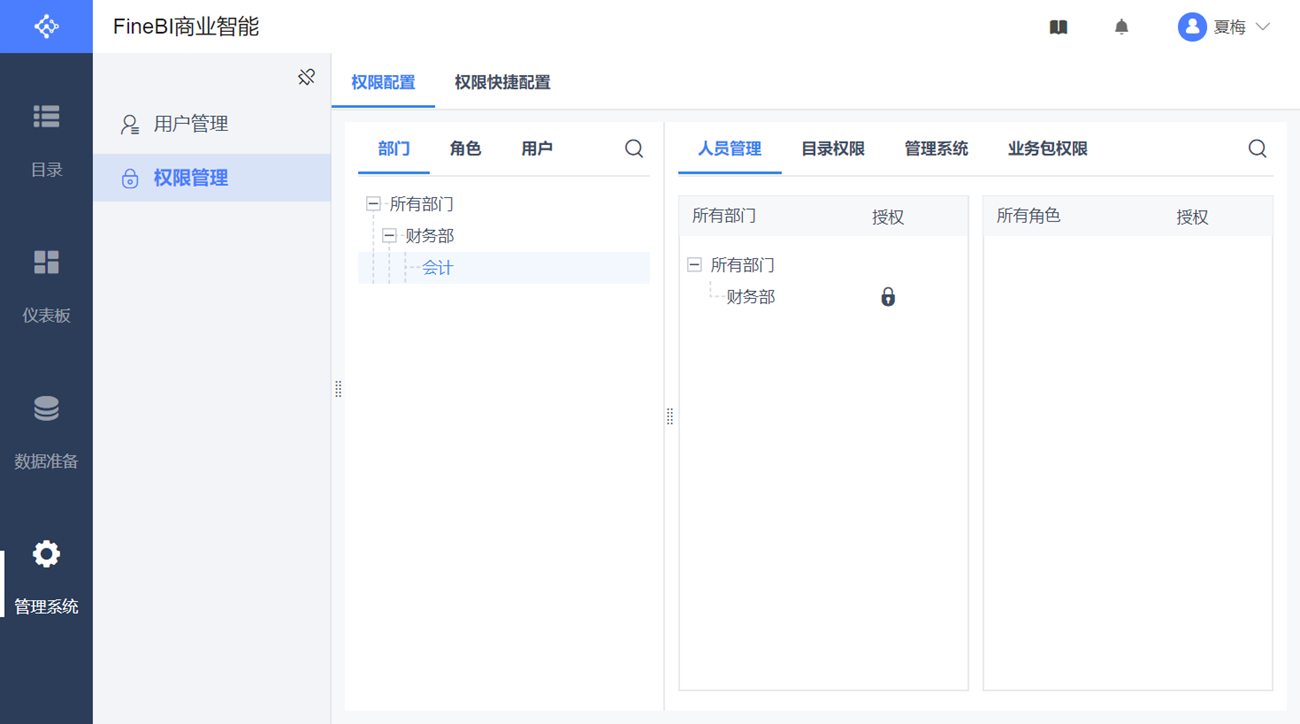Image resolution: width=1300 pixels, height=724 pixels.
Task: Open the 目录 directory sidebar icon
Action: click(x=46, y=117)
